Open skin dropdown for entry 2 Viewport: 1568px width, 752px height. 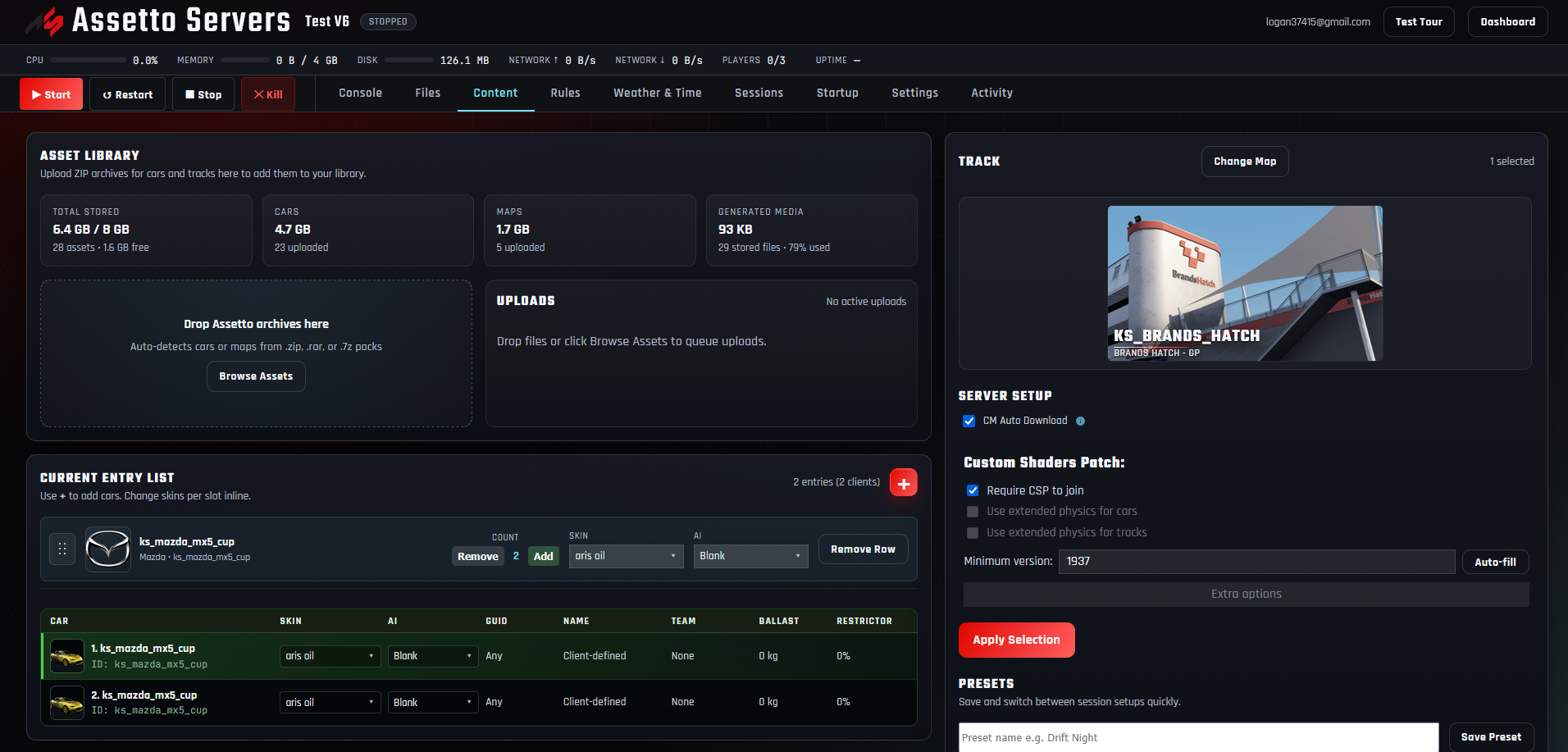[330, 703]
